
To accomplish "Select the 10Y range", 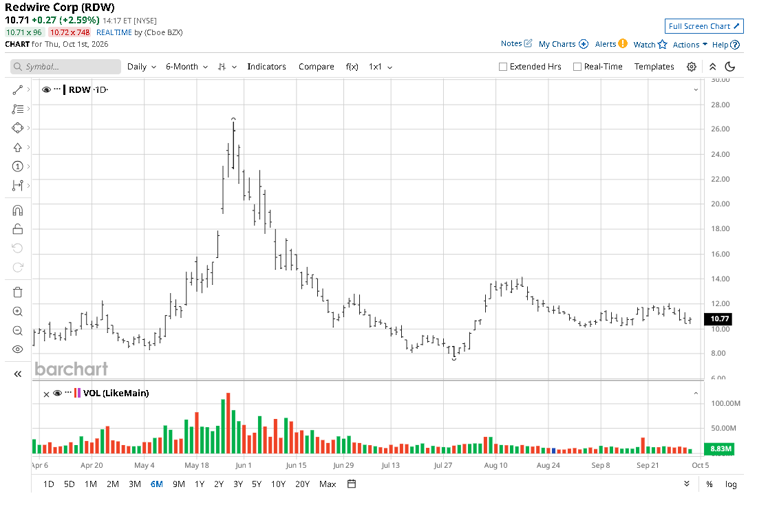I will click(278, 484).
